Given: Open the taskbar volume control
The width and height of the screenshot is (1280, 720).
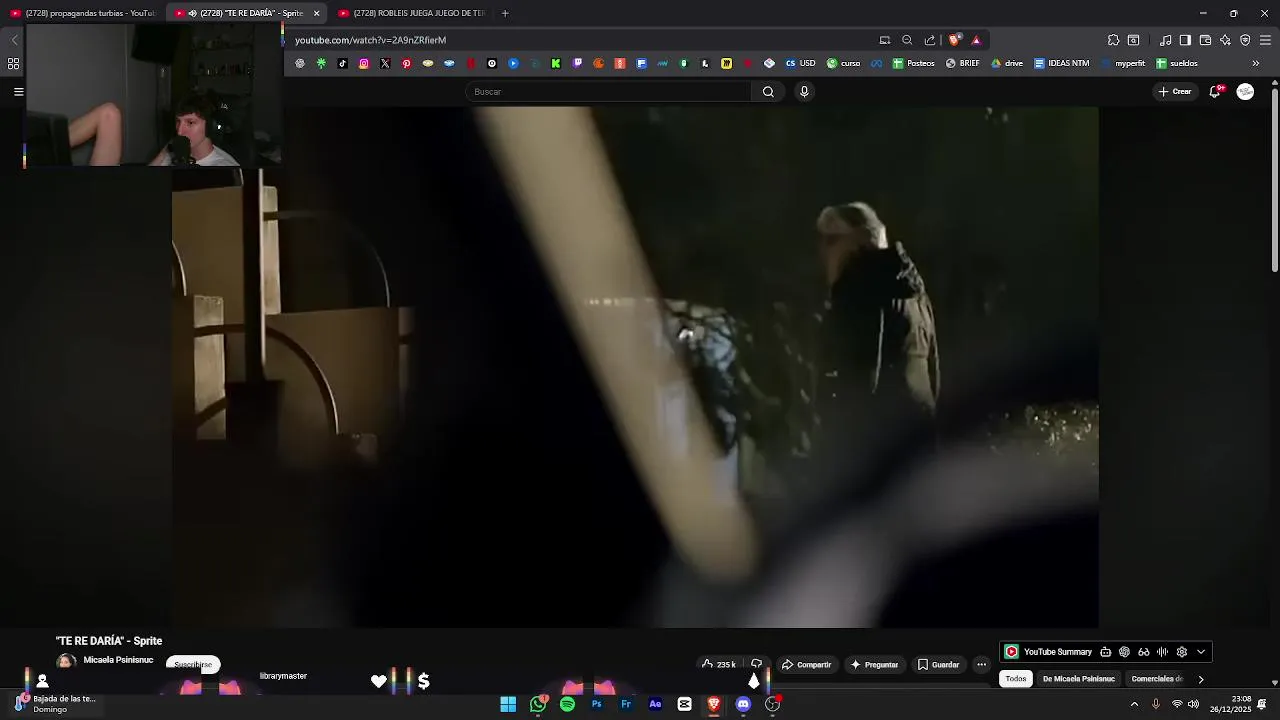Looking at the screenshot, I should click(1193, 704).
